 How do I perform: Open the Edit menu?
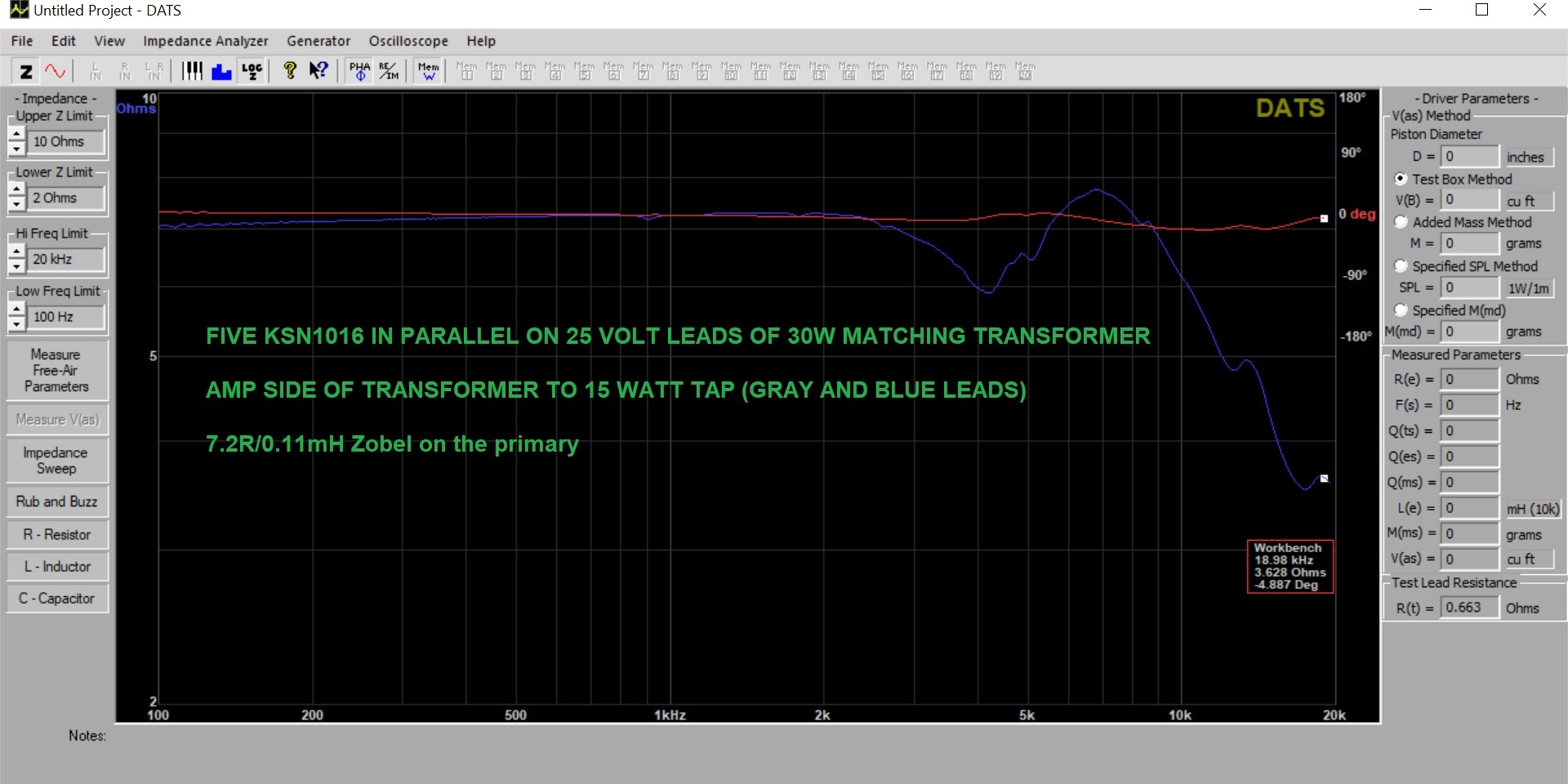click(x=63, y=41)
